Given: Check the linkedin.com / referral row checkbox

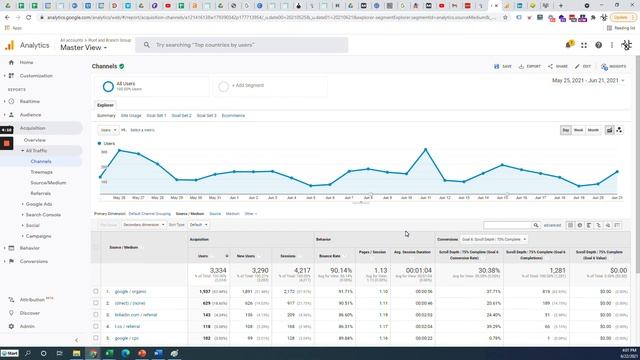Looking at the screenshot, I should 96,315.
